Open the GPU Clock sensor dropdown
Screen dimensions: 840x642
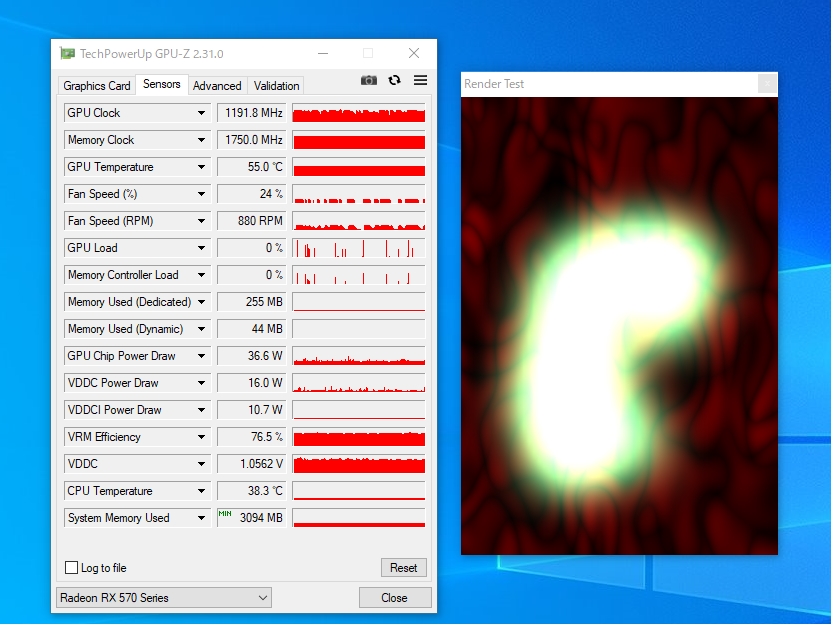click(201, 113)
